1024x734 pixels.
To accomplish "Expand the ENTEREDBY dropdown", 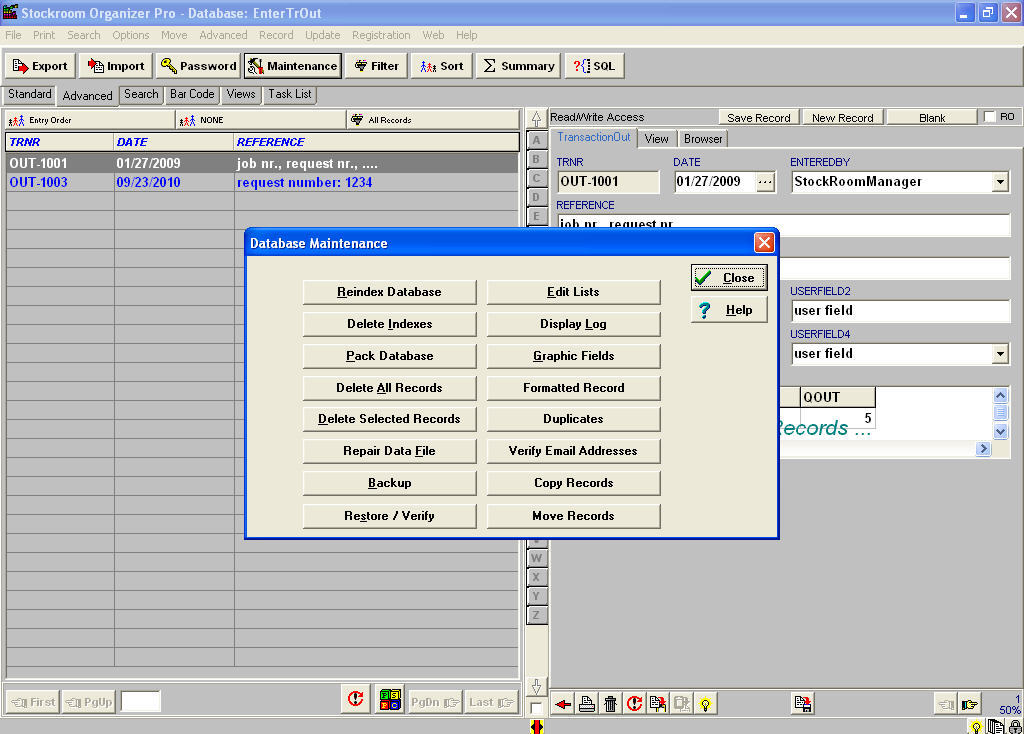I will click(x=1000, y=182).
